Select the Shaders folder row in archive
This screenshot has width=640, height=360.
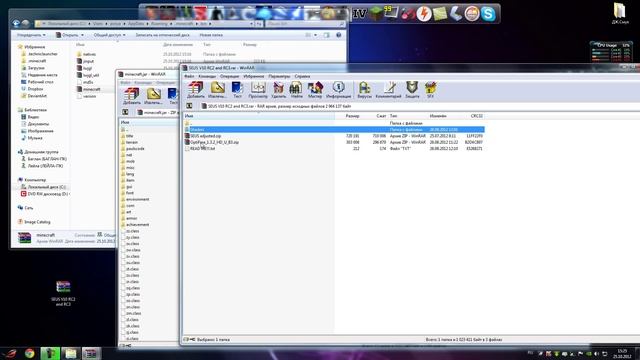tap(334, 129)
